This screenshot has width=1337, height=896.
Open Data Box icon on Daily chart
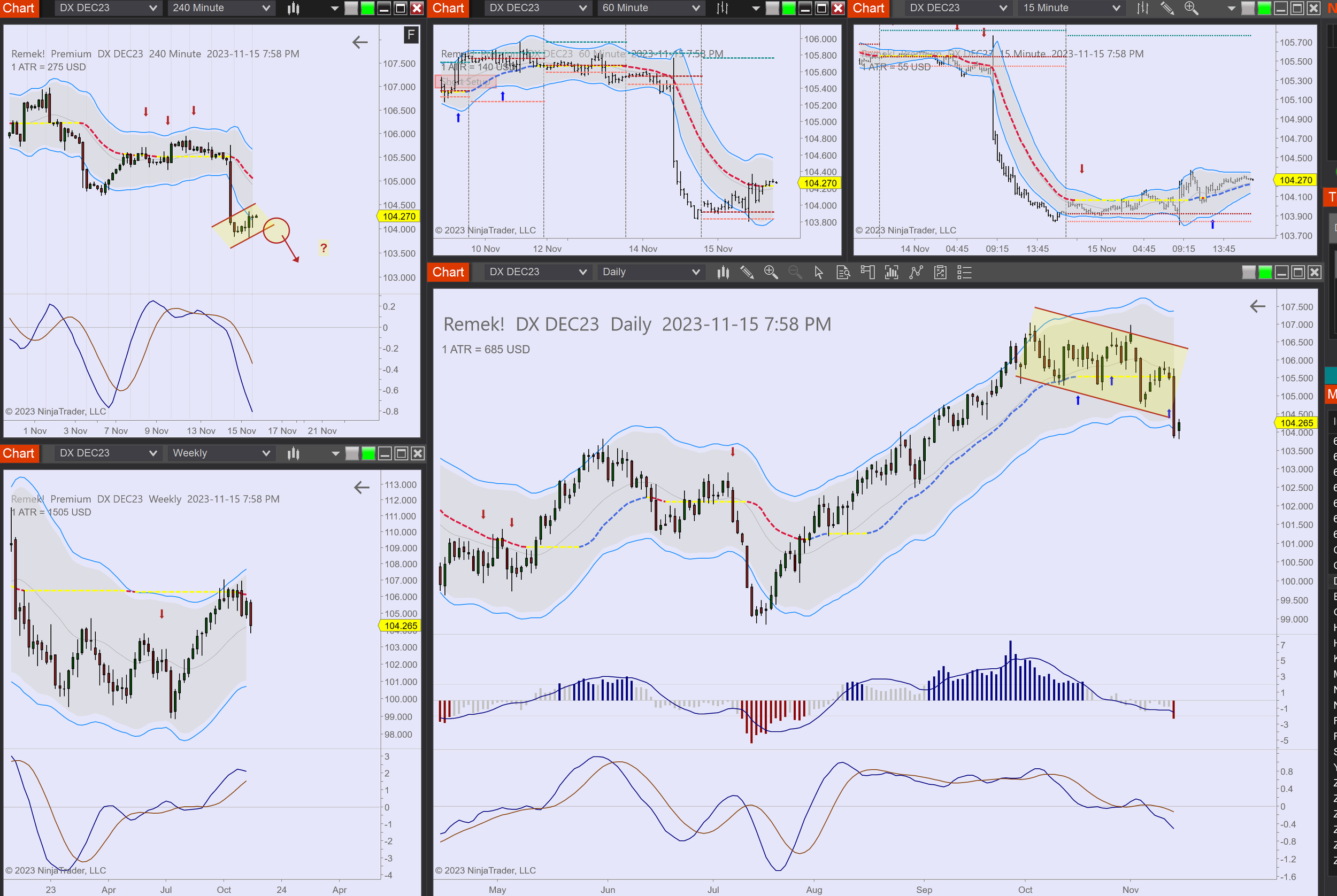(x=843, y=272)
